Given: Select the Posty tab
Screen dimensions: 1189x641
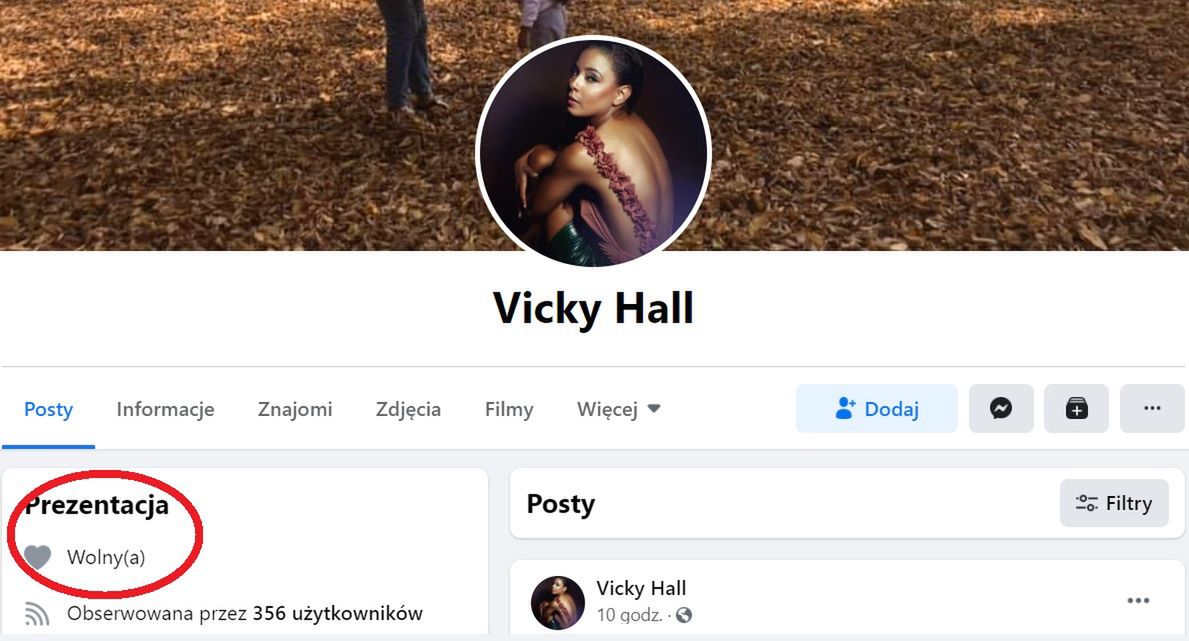Looking at the screenshot, I should point(49,410).
